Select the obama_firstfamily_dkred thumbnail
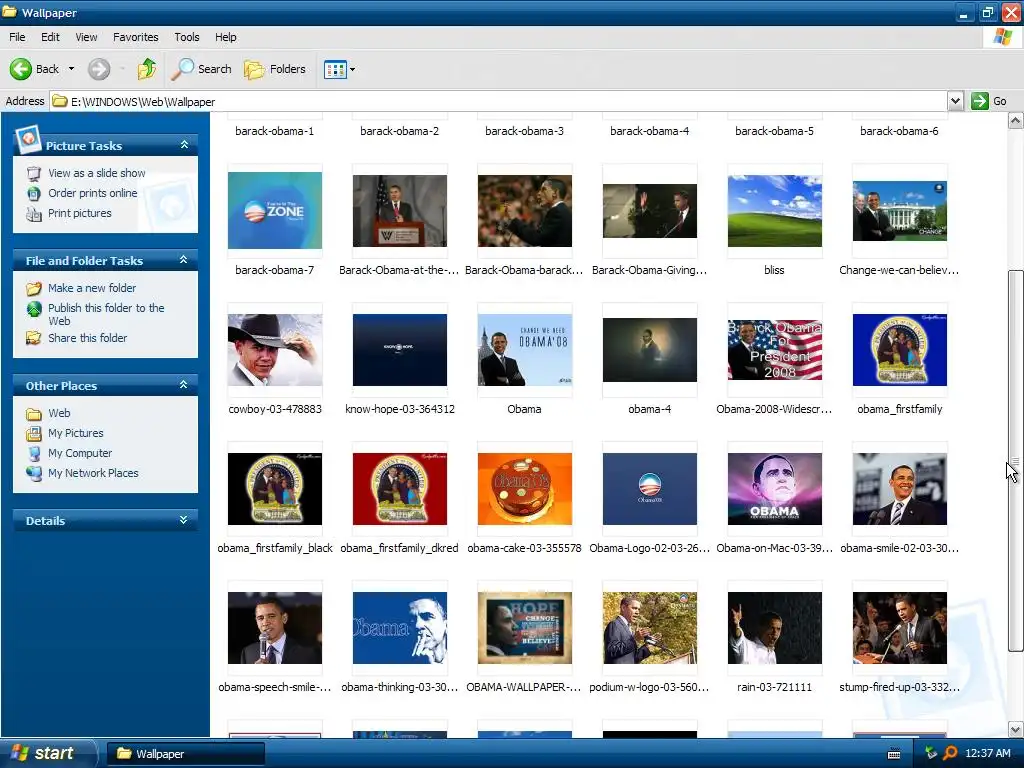Screen dimensions: 1024x768 click(x=400, y=489)
